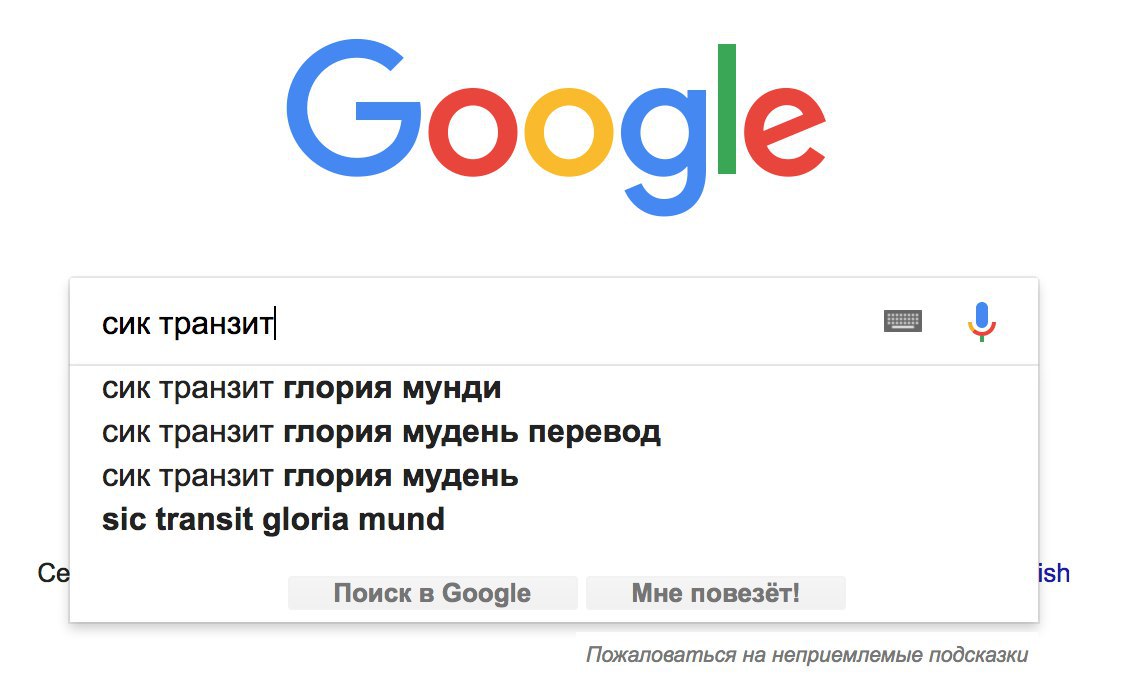Click the partially hidden "Се" text at left

(52, 573)
